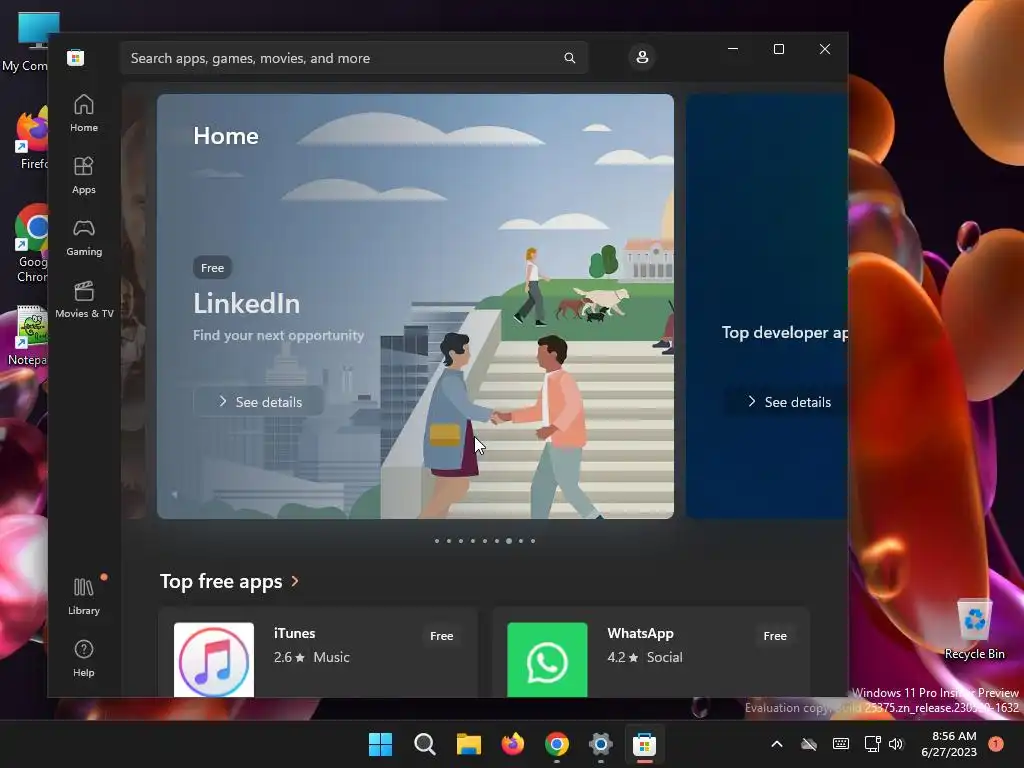This screenshot has width=1024, height=768.
Task: Open the Apps section in sidebar
Action: 84,175
